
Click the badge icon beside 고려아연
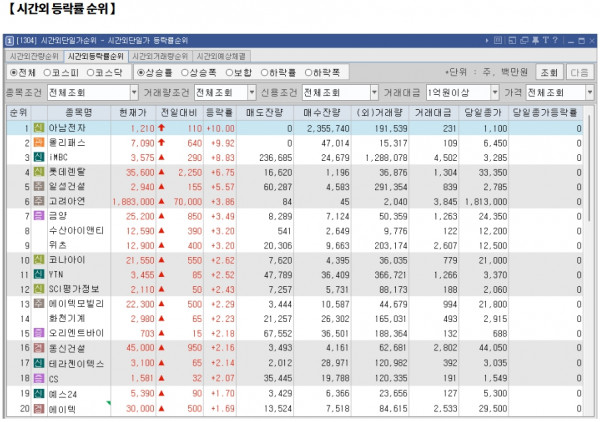point(39,201)
